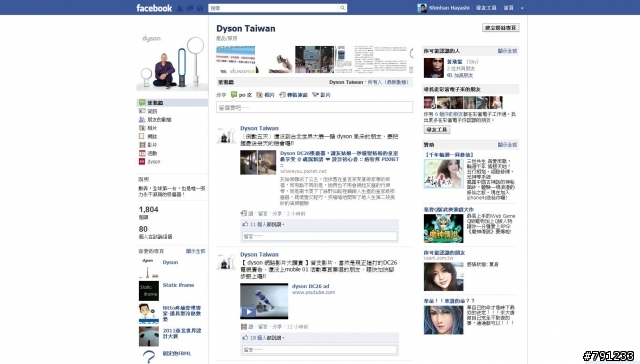Show all liked pages link

point(196,251)
